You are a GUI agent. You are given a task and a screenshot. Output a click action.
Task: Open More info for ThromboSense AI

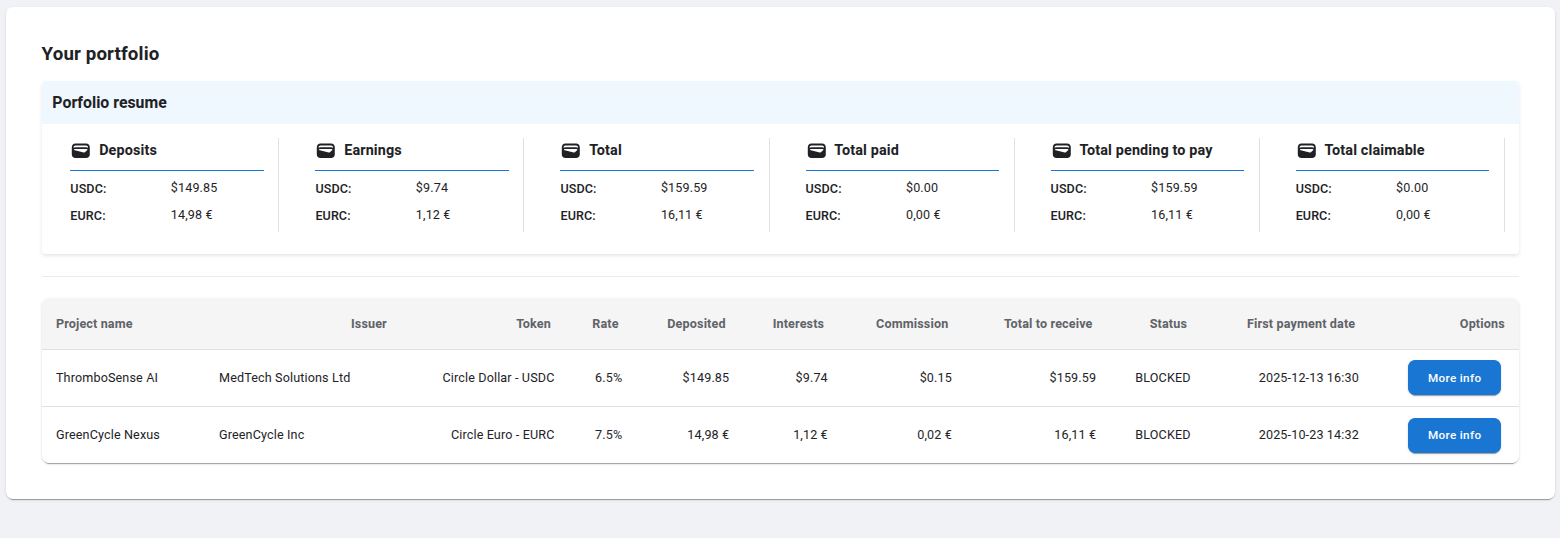[x=1454, y=378]
